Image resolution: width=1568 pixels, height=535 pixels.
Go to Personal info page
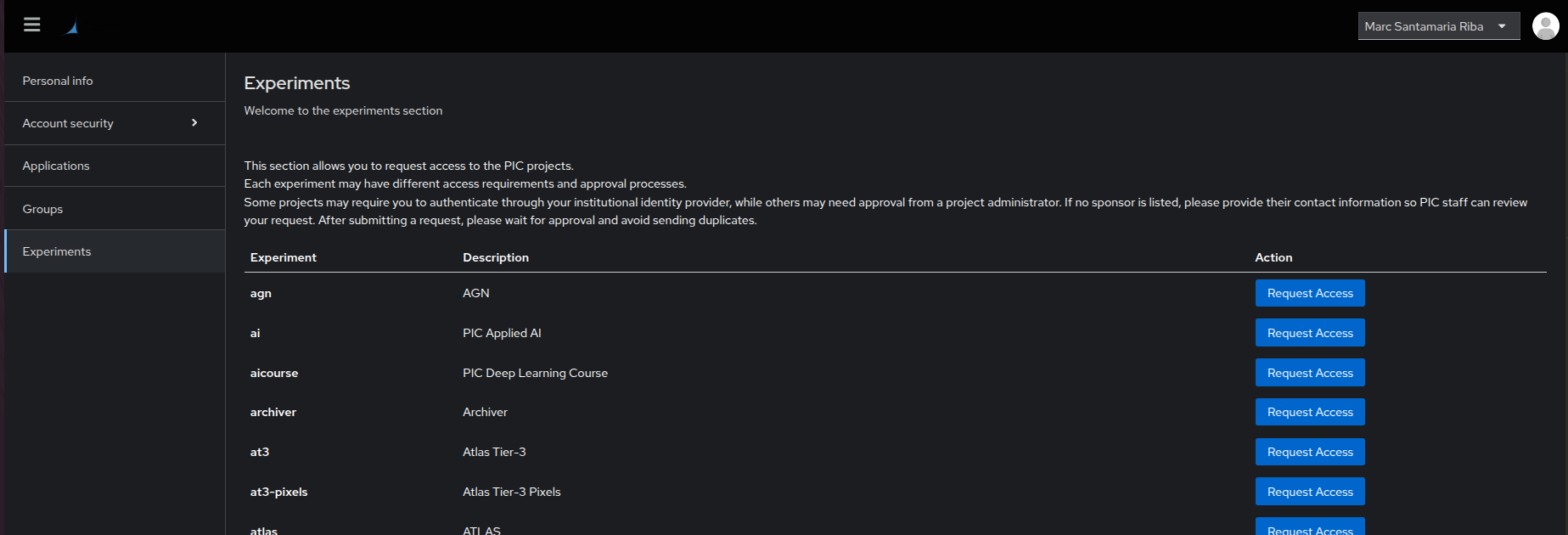58,81
